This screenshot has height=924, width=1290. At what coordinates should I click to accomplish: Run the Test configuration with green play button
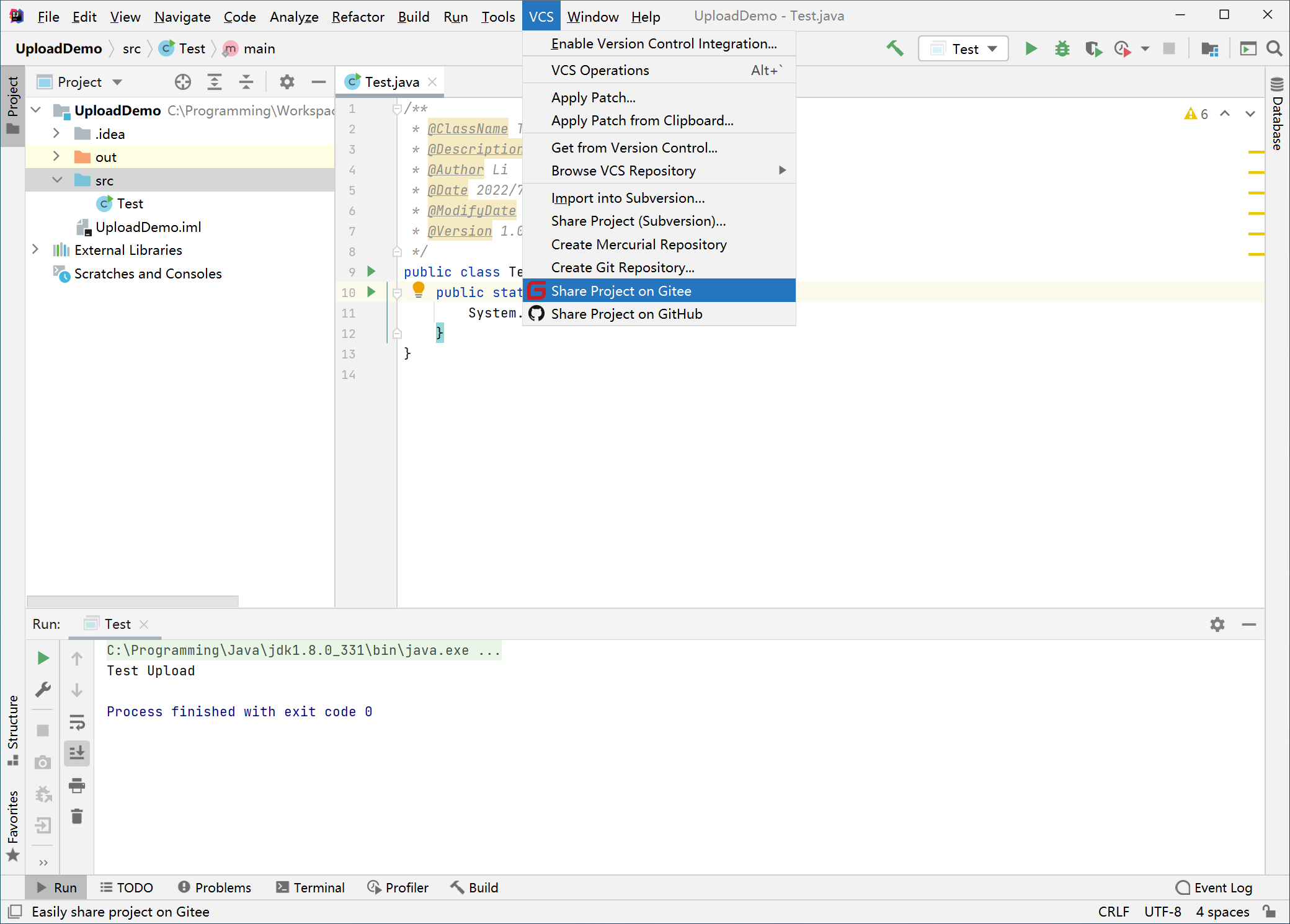[1031, 48]
